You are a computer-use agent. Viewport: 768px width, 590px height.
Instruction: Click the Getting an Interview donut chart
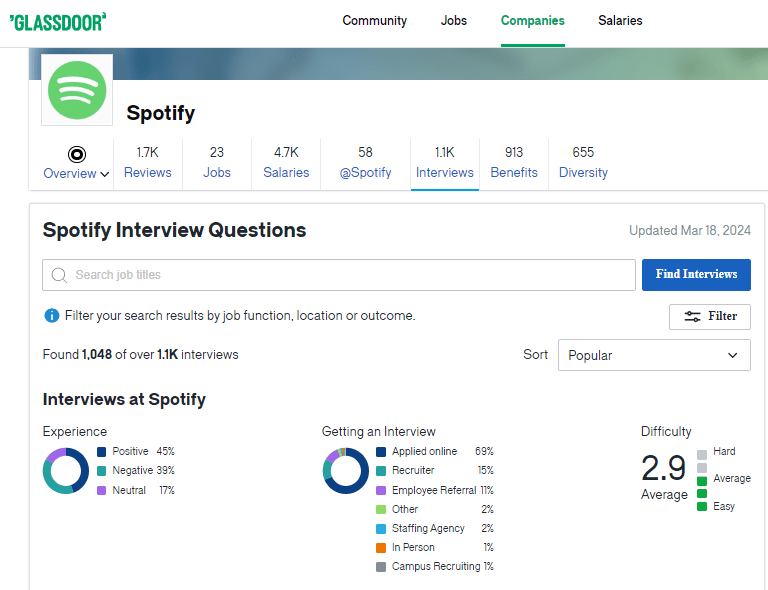pyautogui.click(x=345, y=471)
